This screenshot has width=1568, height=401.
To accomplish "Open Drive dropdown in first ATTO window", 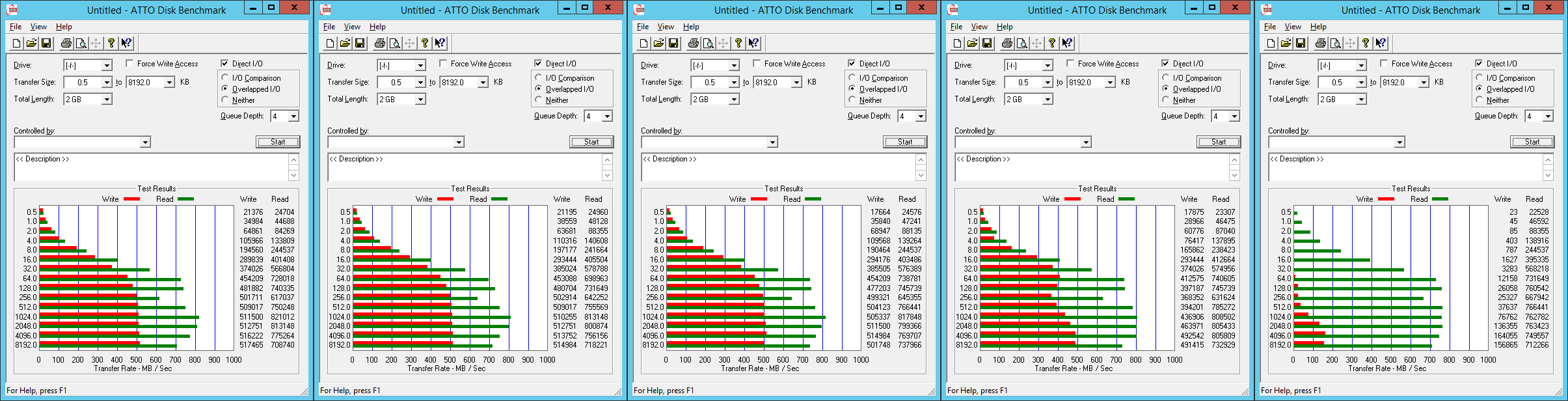I will pyautogui.click(x=107, y=65).
